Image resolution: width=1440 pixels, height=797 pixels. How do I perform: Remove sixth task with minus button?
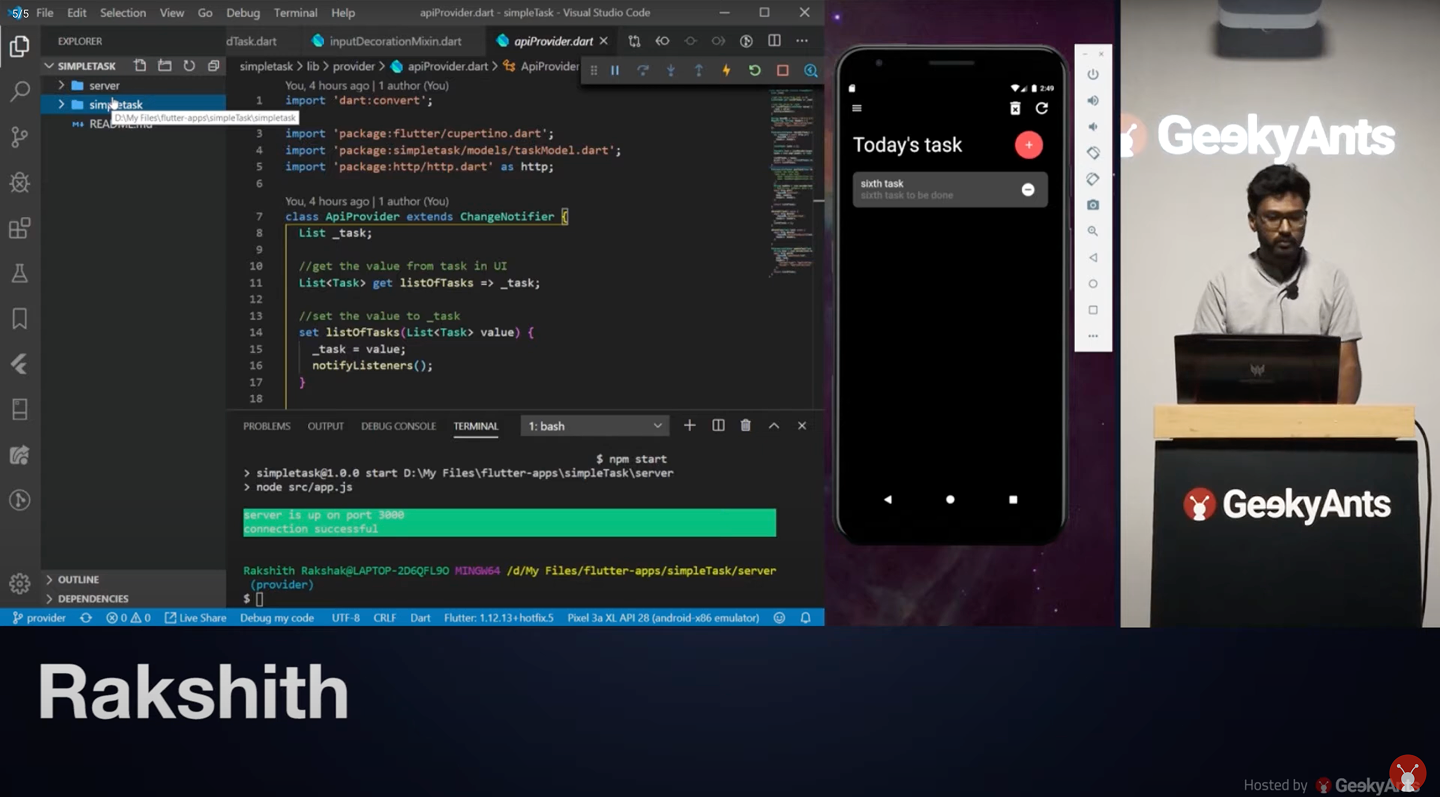click(1027, 190)
